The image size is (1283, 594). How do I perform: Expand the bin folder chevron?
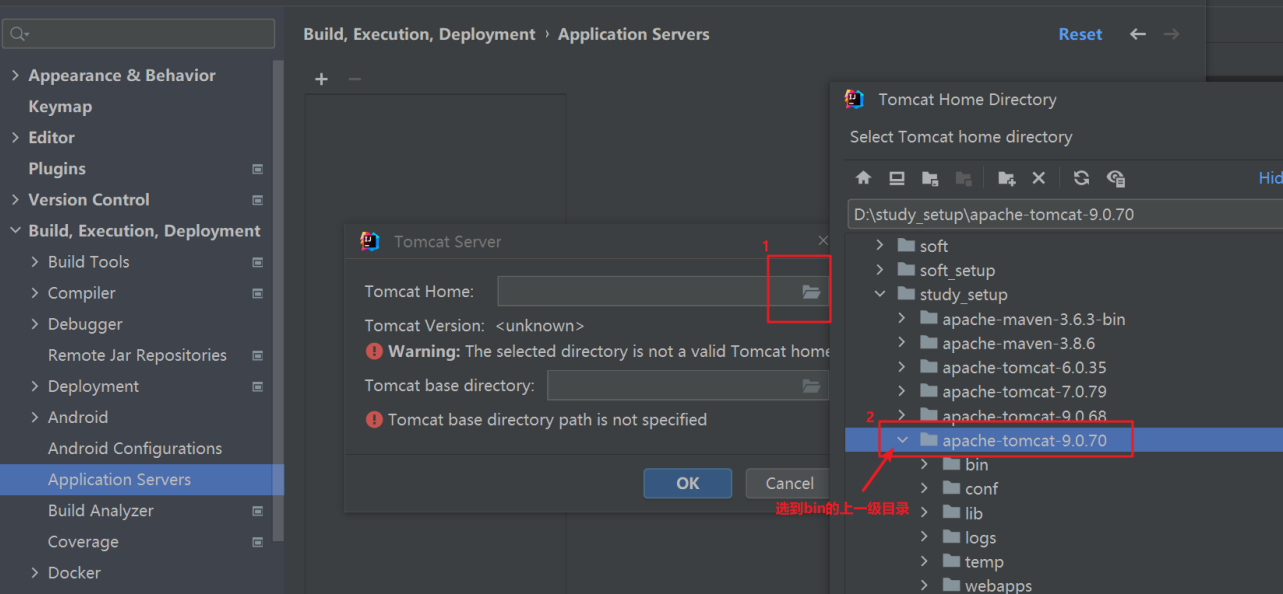click(925, 464)
